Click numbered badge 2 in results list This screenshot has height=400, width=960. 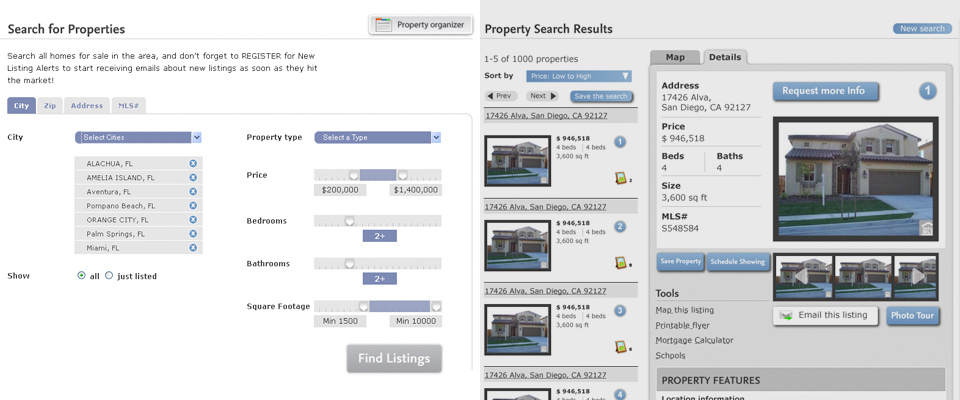(x=620, y=227)
